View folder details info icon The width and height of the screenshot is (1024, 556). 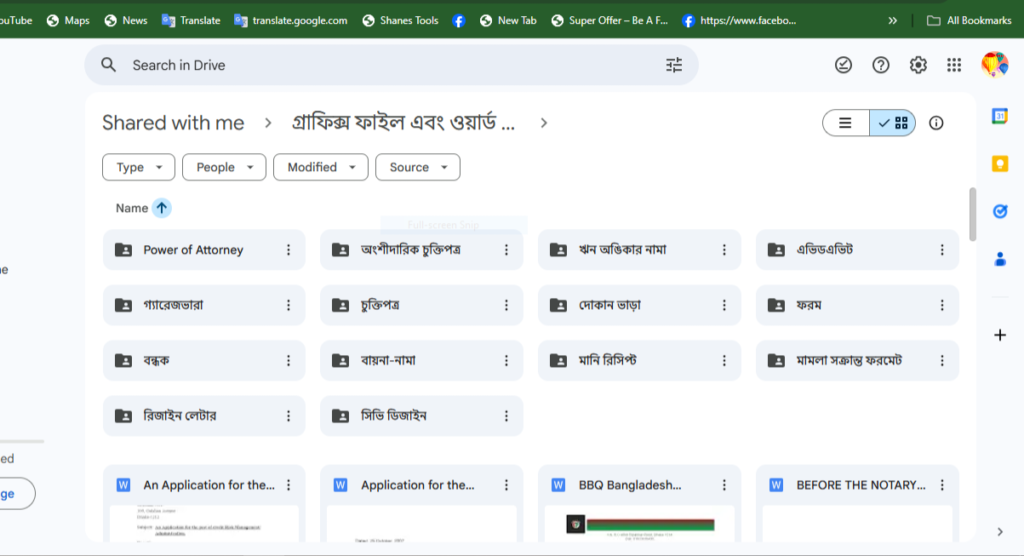936,123
